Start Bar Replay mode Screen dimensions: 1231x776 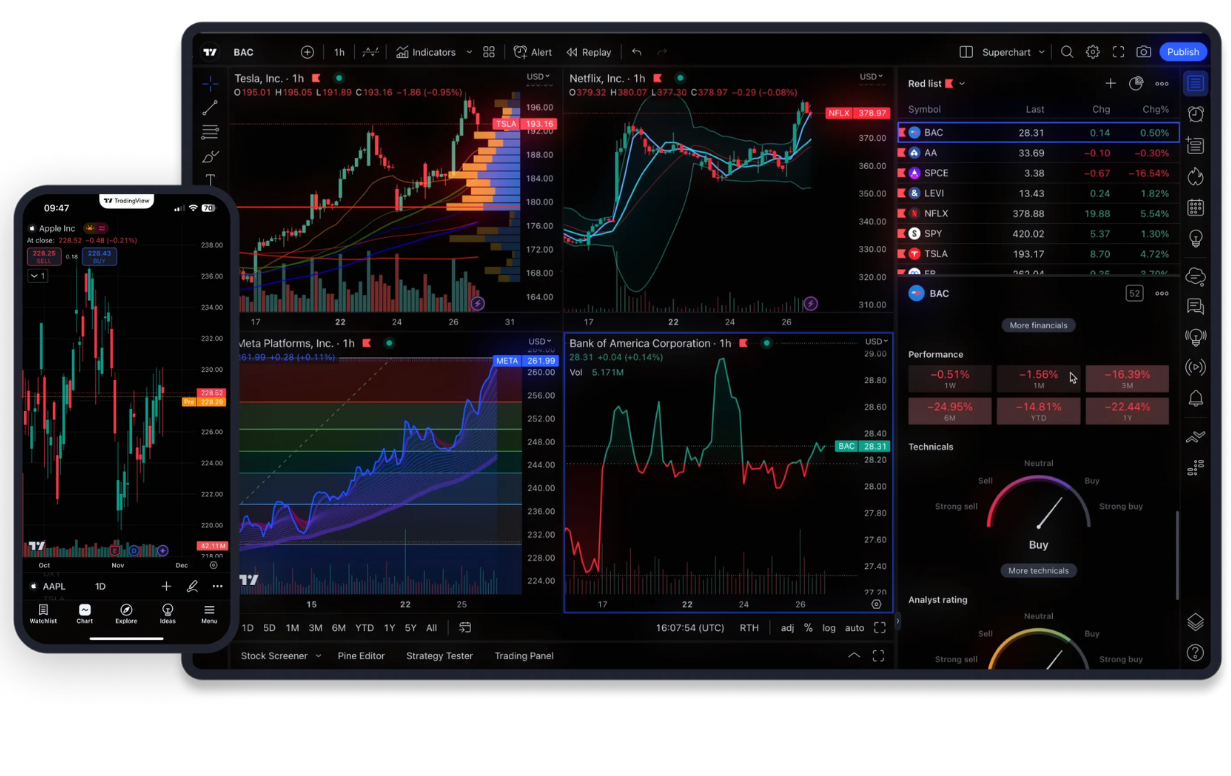[x=589, y=52]
